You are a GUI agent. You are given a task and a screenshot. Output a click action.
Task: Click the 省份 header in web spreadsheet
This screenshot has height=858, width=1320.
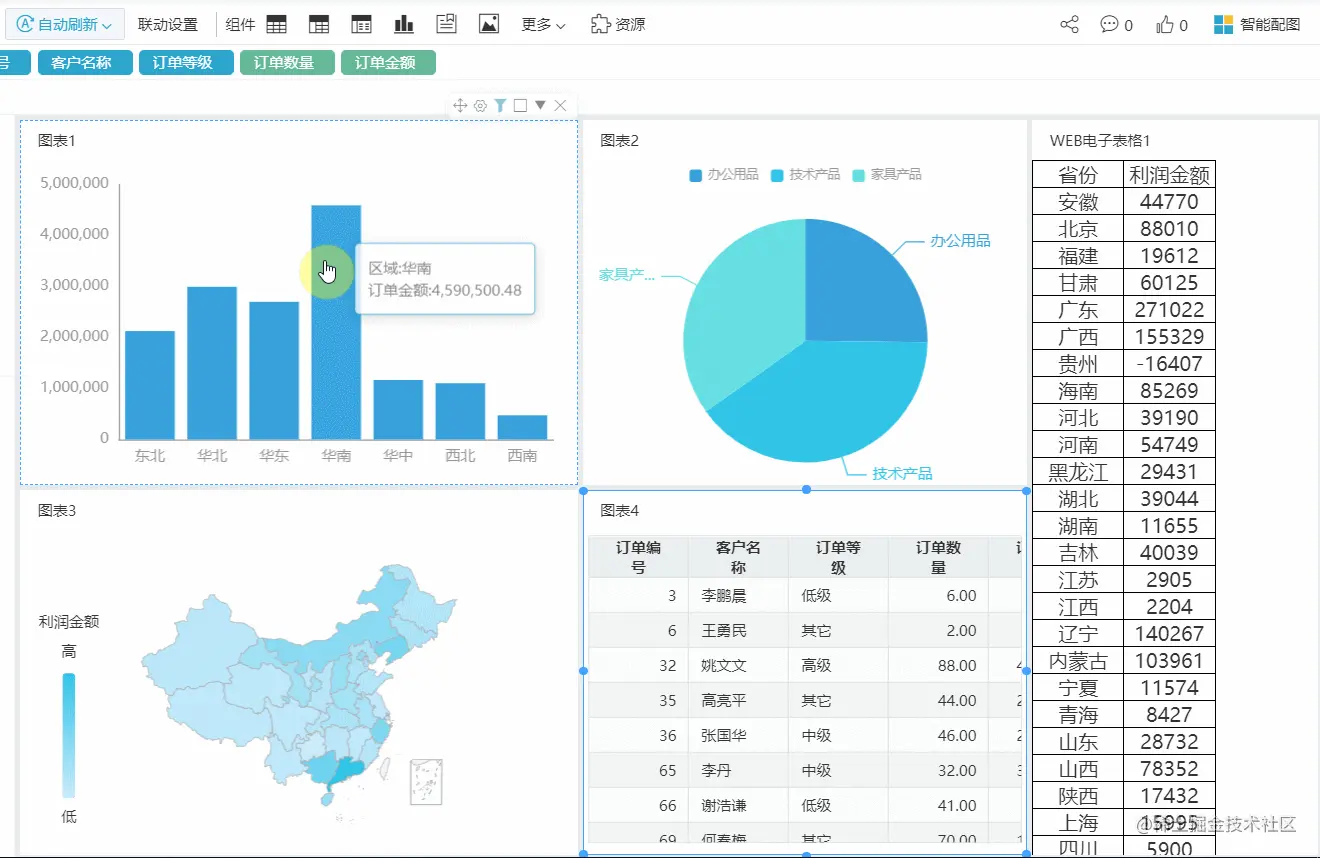point(1078,175)
